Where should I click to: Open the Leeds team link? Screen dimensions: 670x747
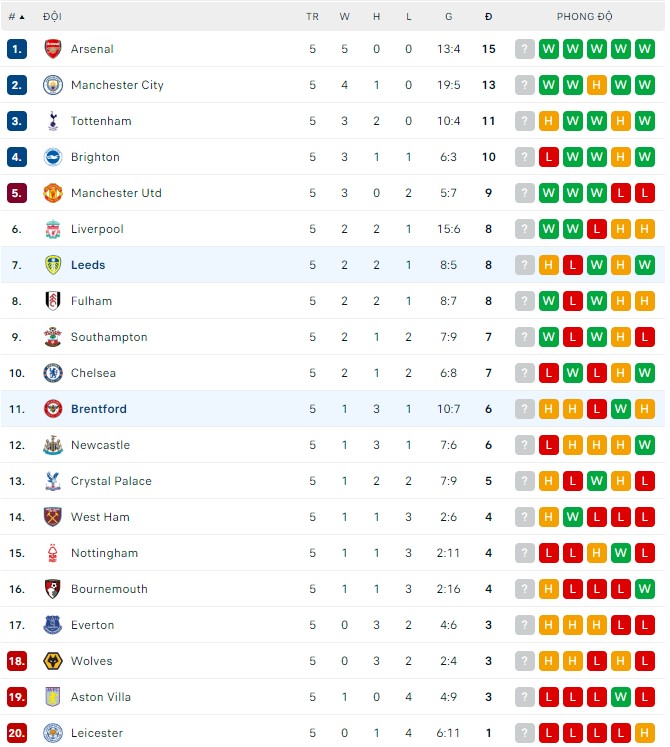pos(88,265)
